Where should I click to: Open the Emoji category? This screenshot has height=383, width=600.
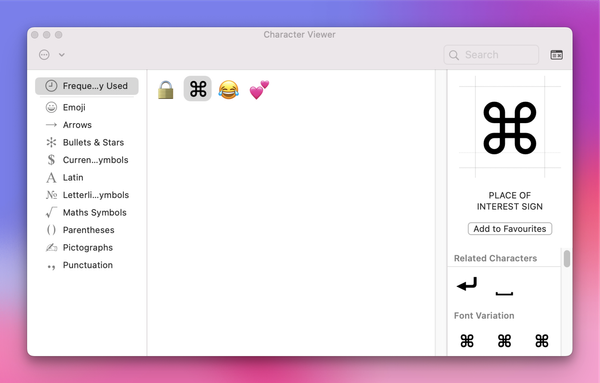pyautogui.click(x=87, y=107)
